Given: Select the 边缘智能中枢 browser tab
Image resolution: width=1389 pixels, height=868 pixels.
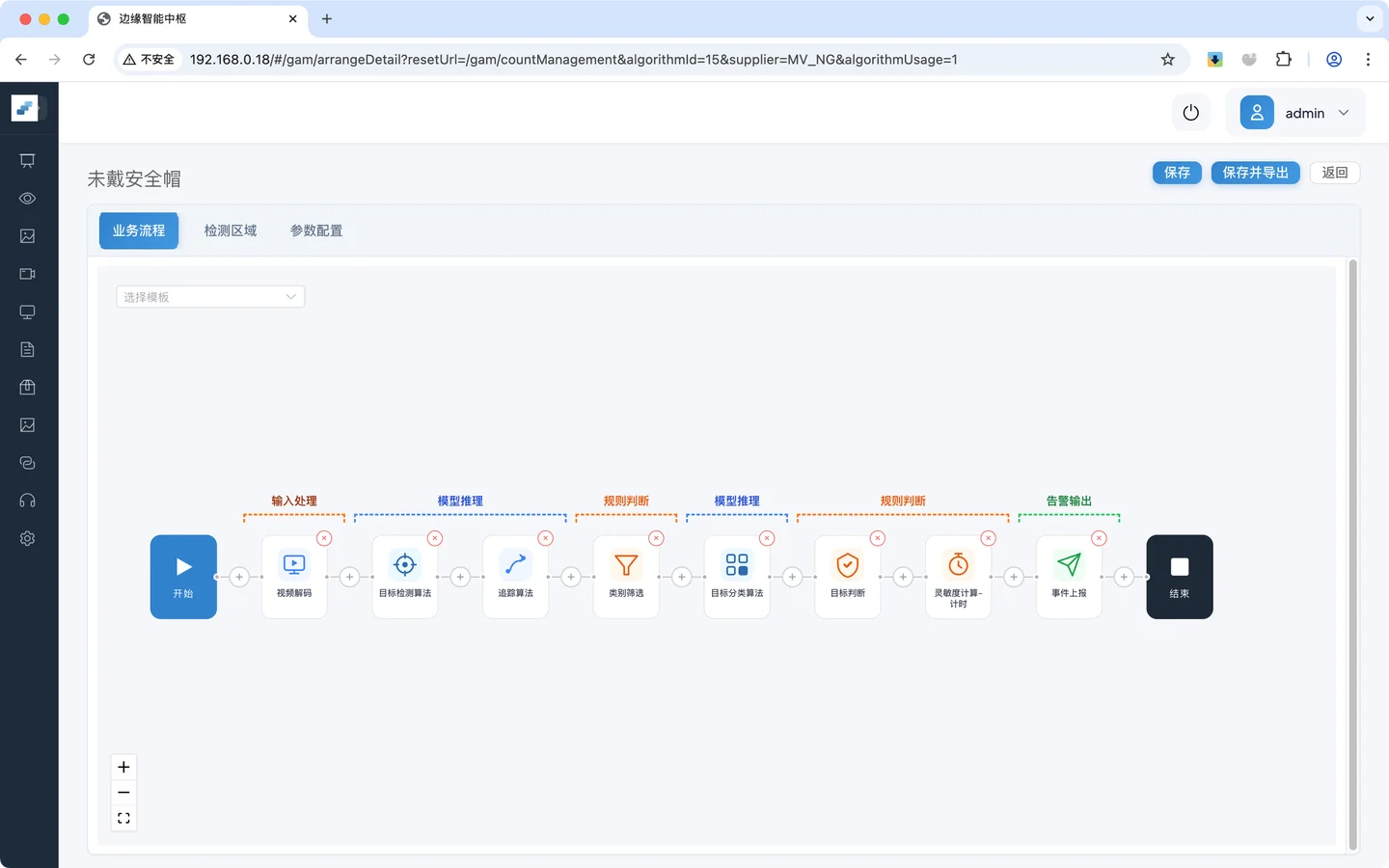Looking at the screenshot, I should click(x=199, y=18).
